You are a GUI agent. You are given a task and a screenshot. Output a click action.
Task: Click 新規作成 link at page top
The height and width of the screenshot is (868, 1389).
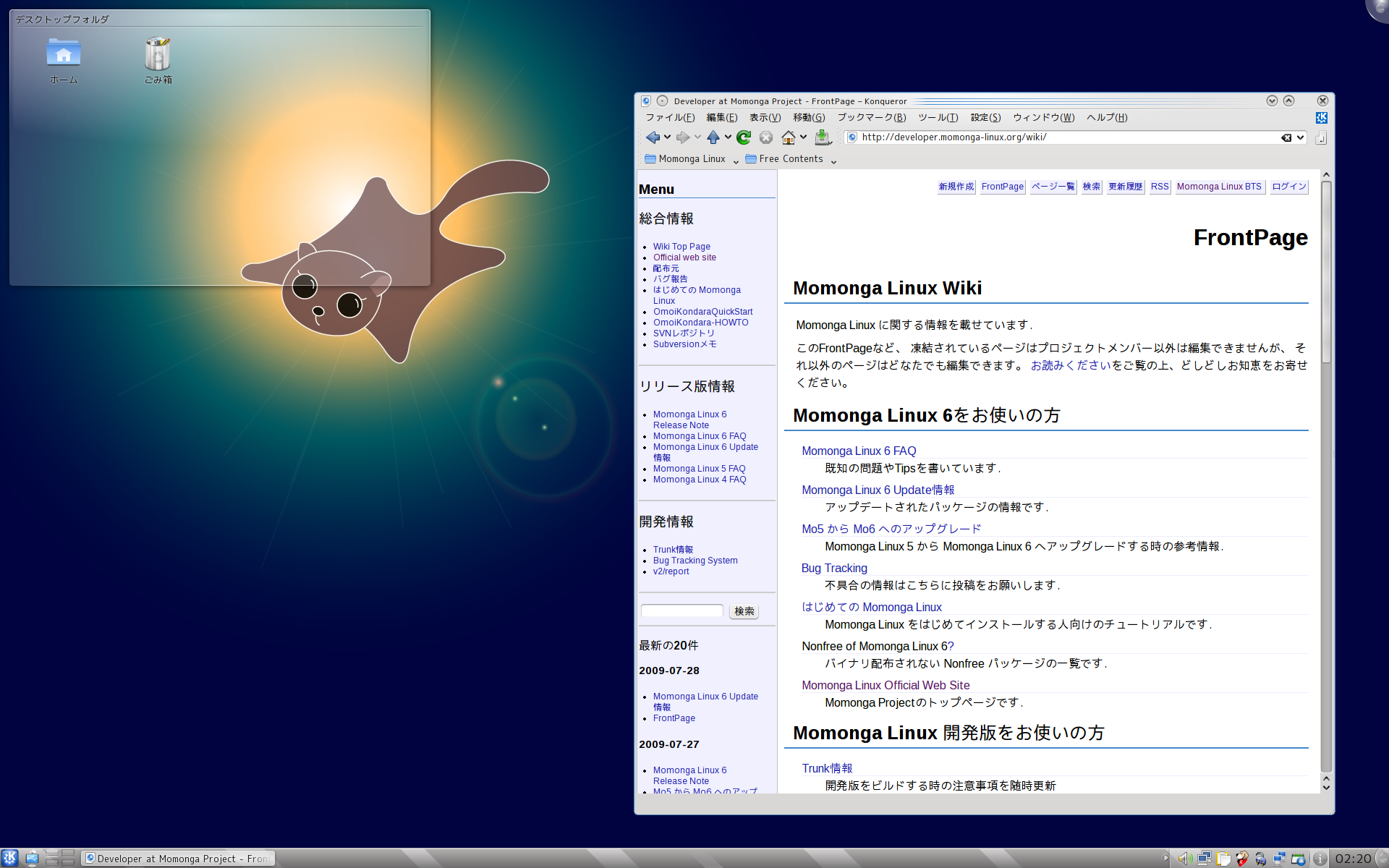[x=956, y=187]
